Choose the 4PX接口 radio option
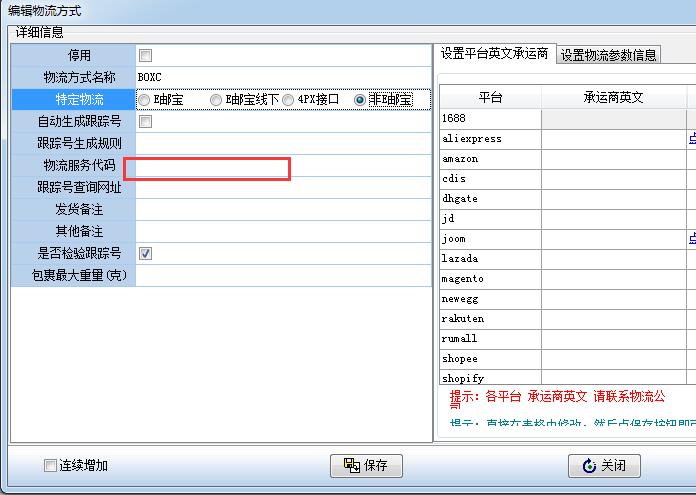Screen dimensions: 696x495 [288, 100]
